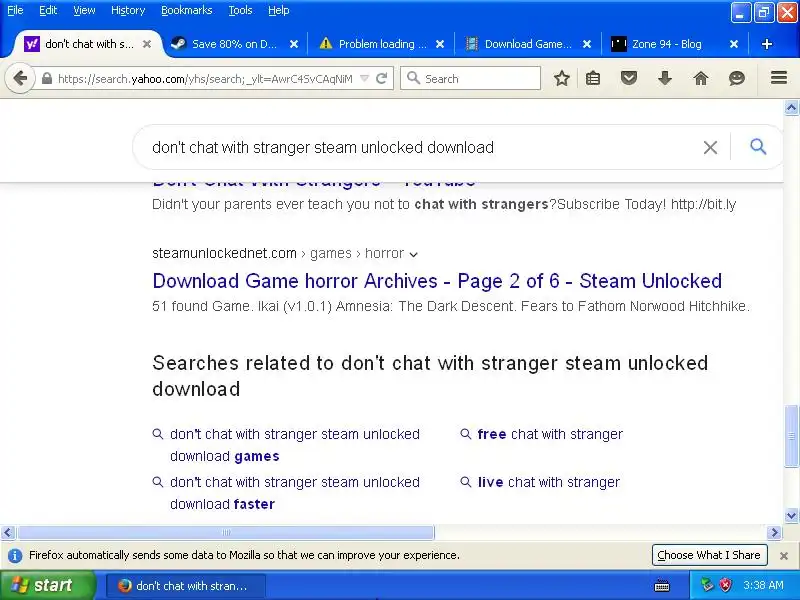The image size is (800, 600).
Task: Select related search free chat with stranger
Action: pyautogui.click(x=550, y=434)
